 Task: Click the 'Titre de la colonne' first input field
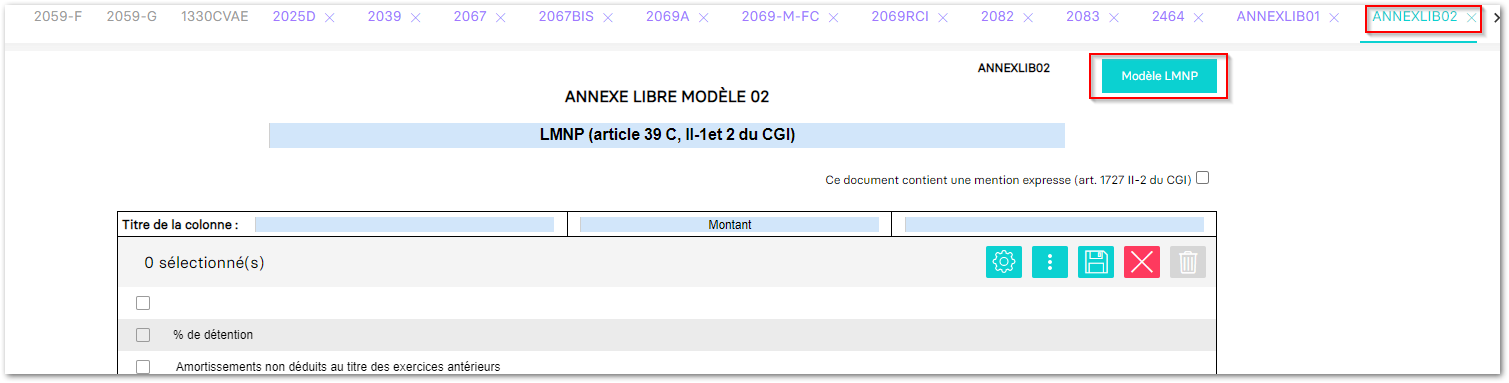[x=404, y=225]
